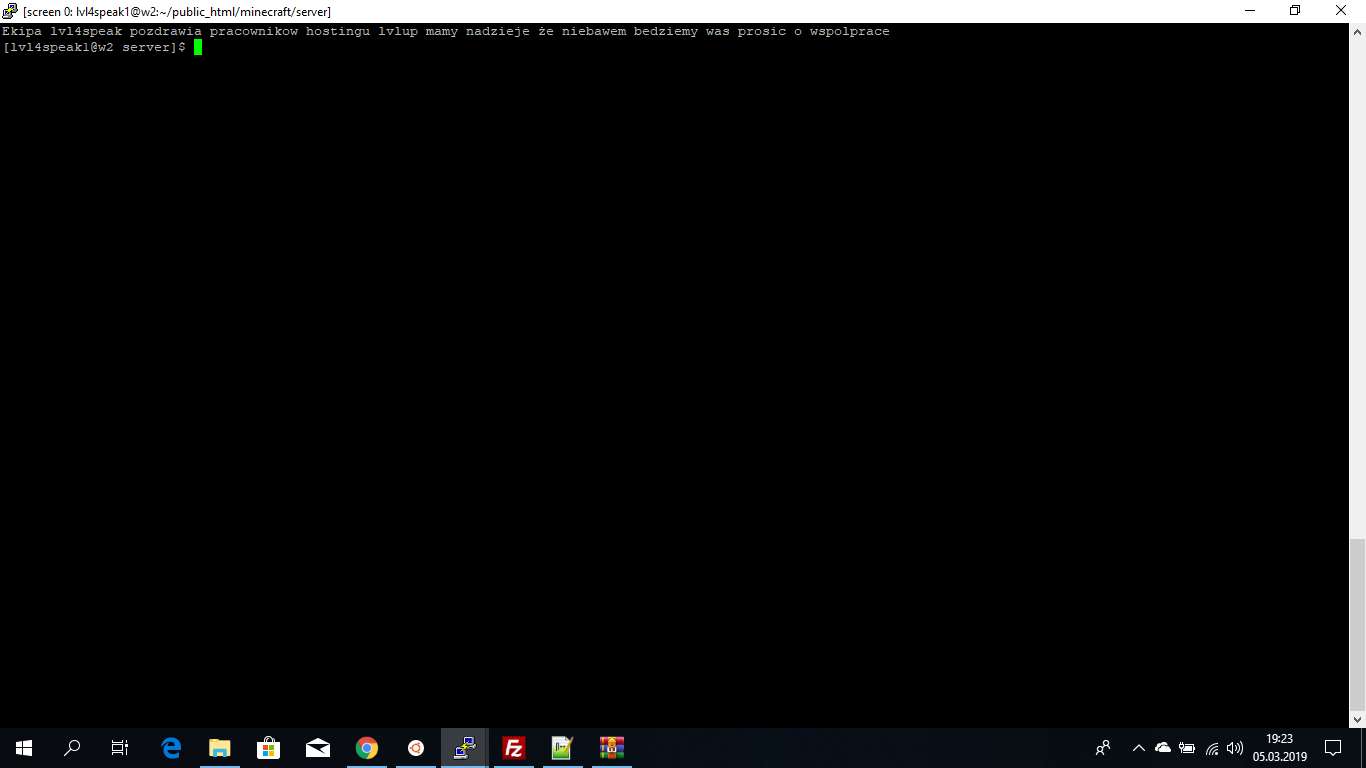Open the volume control in tray
Screen dimensions: 1366x768
[1235, 748]
